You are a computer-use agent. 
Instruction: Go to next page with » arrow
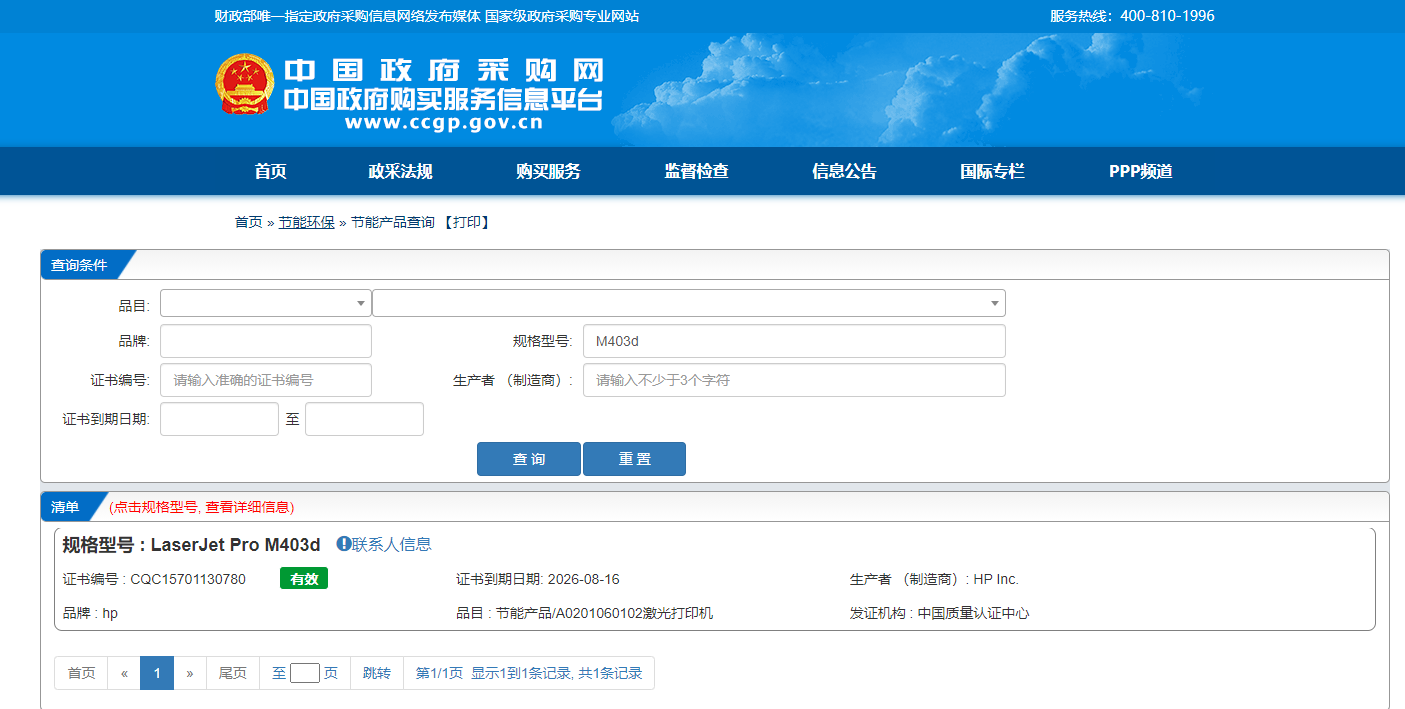point(190,673)
